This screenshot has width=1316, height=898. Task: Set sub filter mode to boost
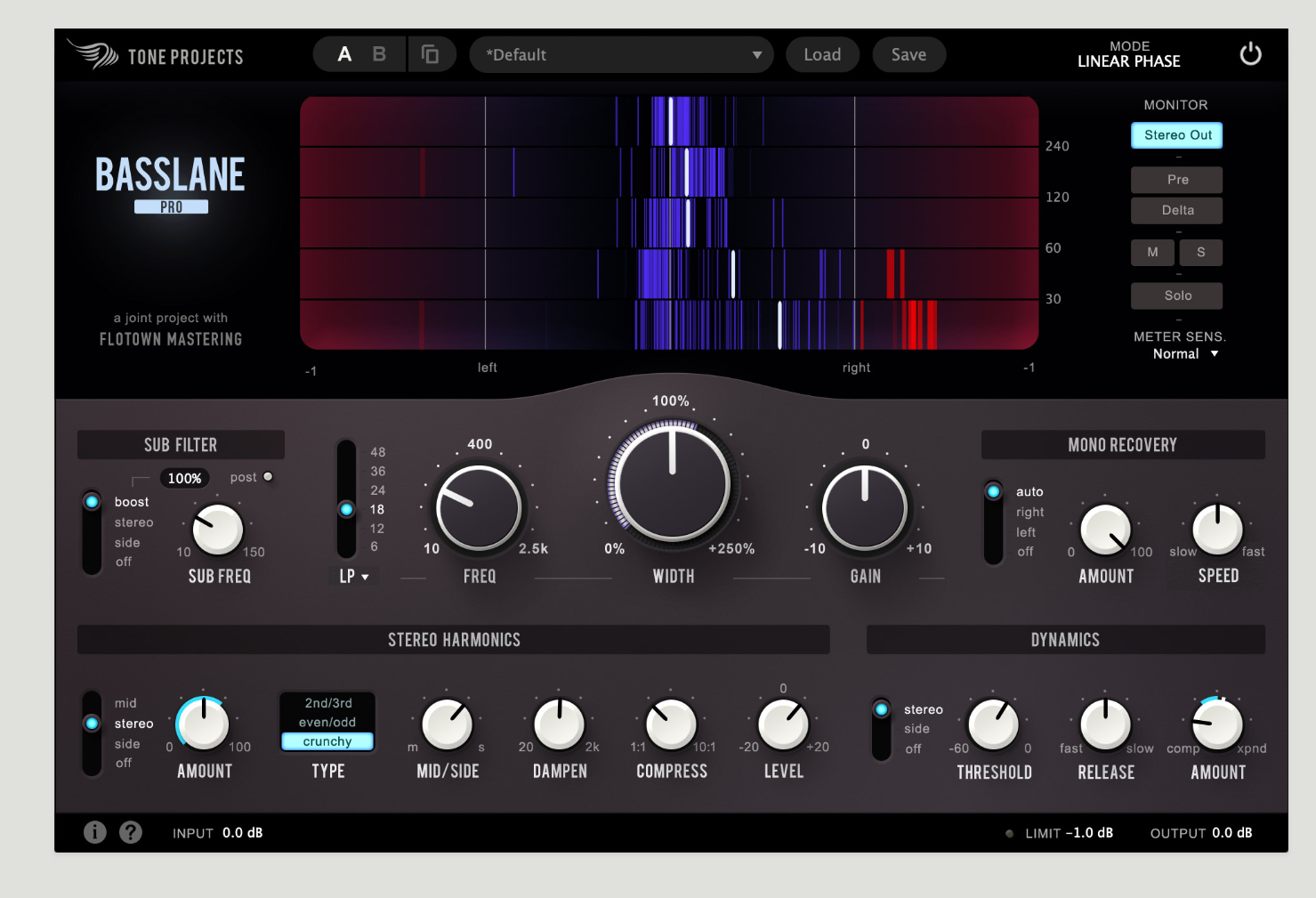click(x=132, y=502)
